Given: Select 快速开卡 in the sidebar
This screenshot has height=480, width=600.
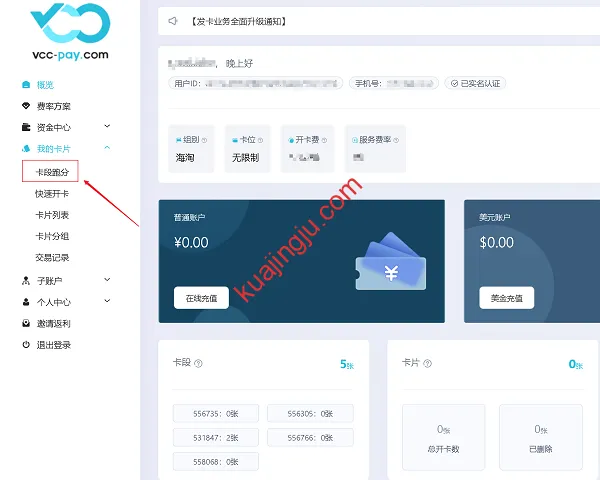Looking at the screenshot, I should point(52,194).
